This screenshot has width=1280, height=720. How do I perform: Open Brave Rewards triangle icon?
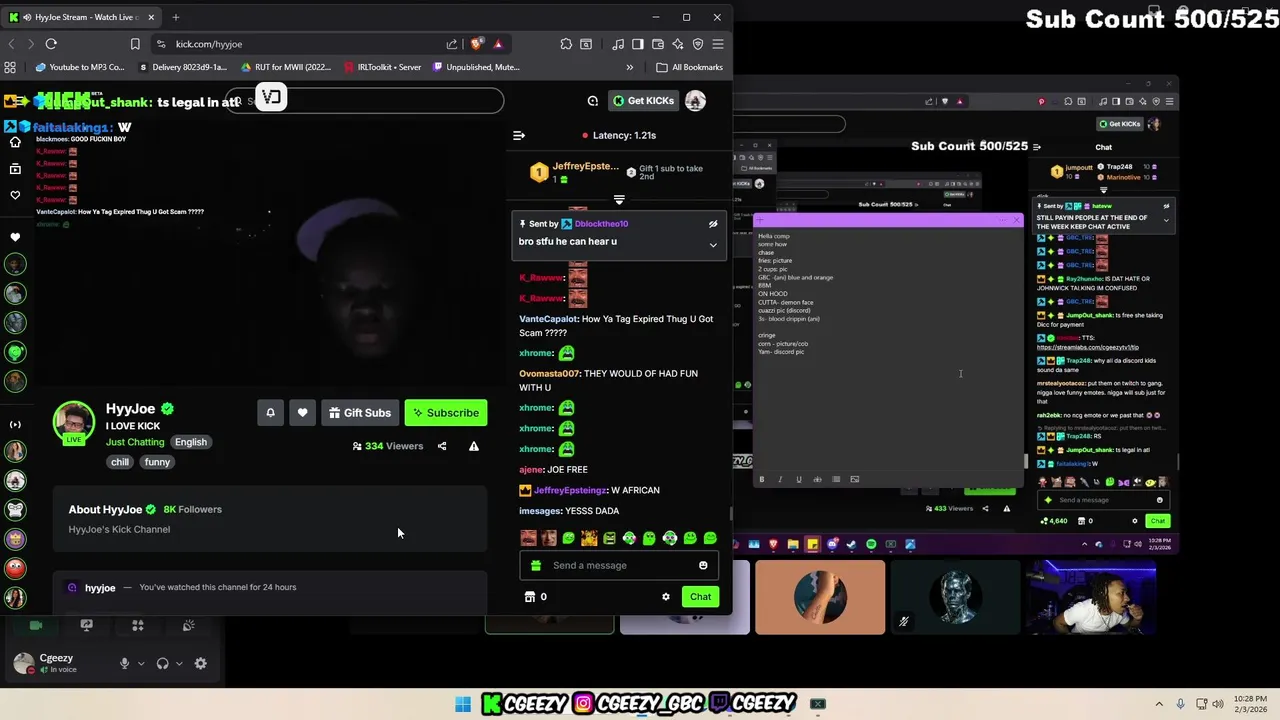tap(497, 44)
